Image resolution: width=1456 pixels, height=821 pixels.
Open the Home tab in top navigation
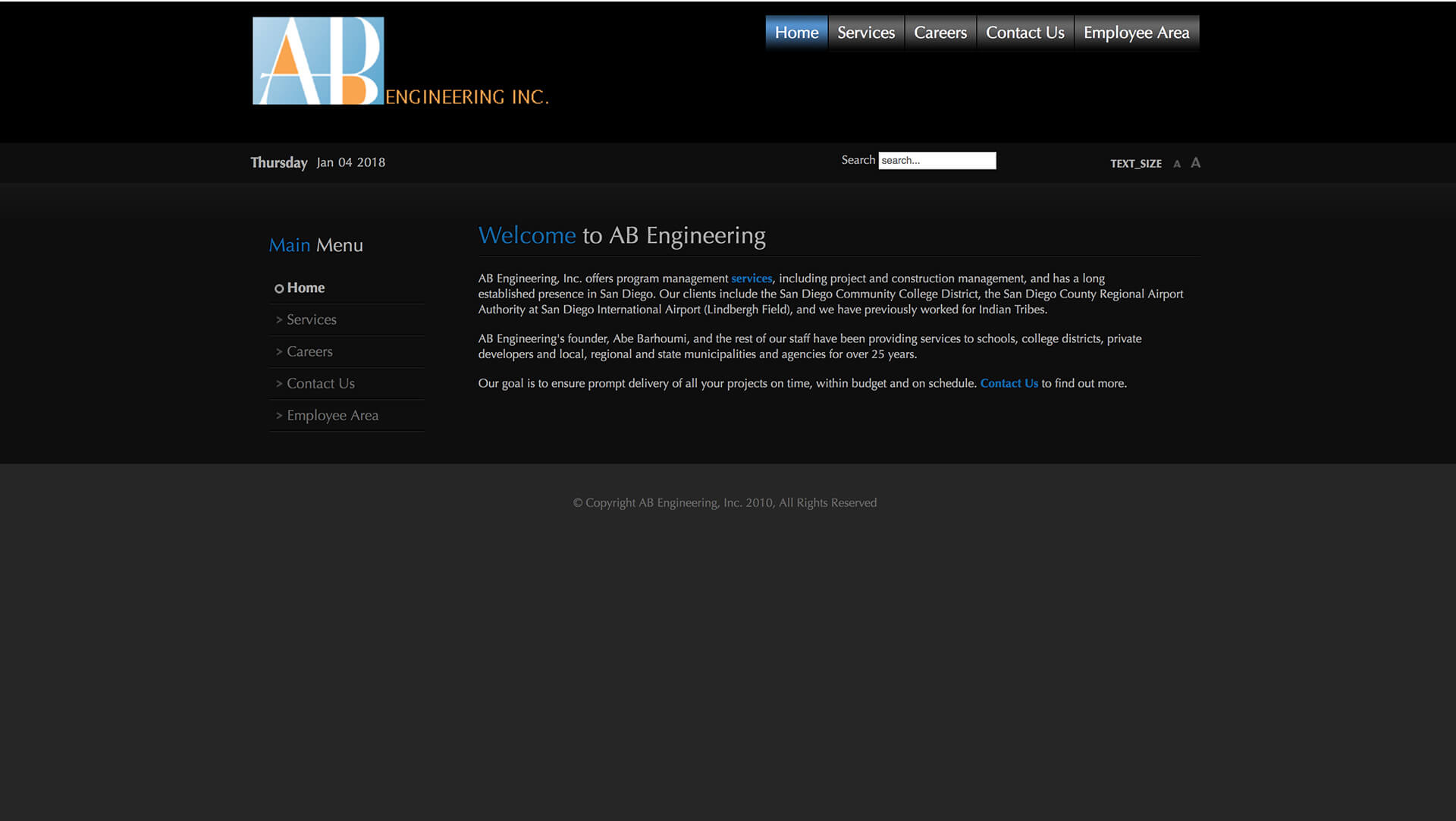click(795, 32)
